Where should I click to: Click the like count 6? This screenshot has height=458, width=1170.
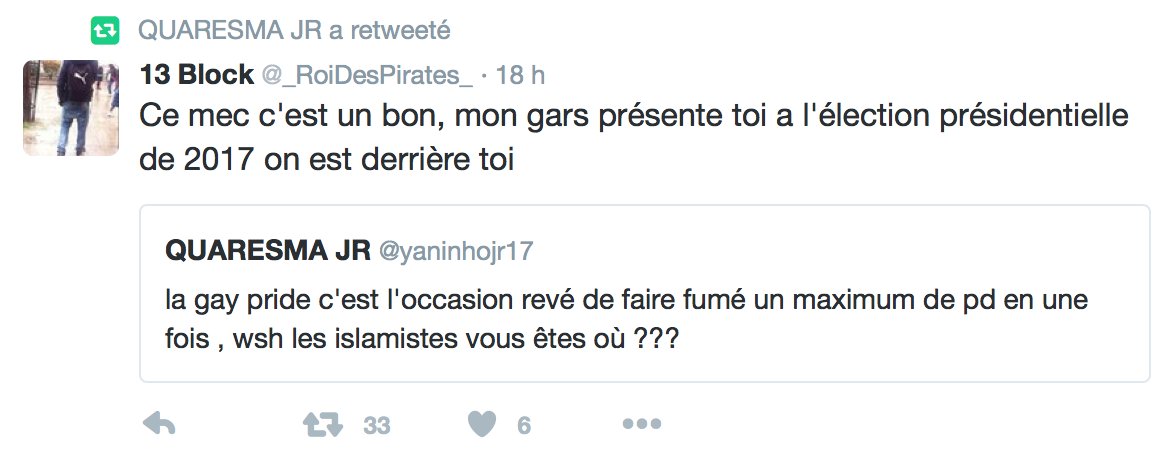(x=523, y=426)
